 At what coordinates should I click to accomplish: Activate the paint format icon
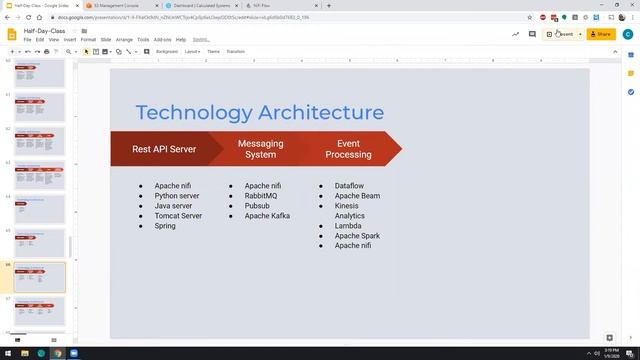[x=56, y=52]
